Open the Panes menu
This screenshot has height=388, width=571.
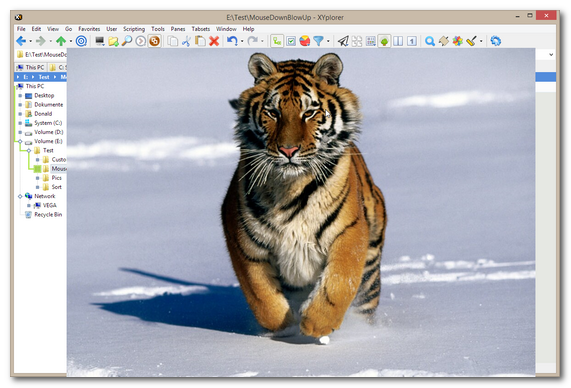click(x=178, y=29)
